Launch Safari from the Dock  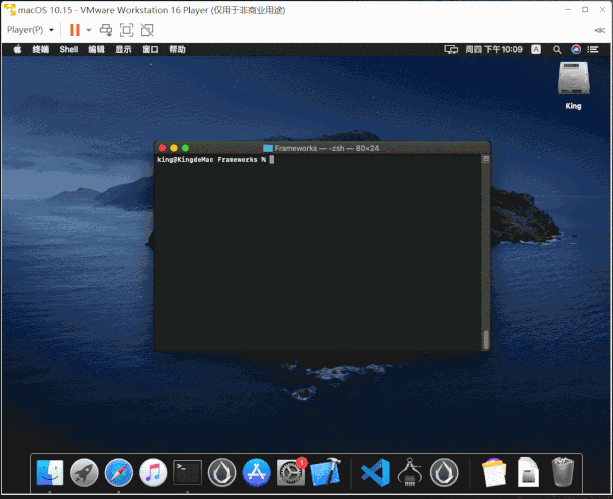[118, 472]
